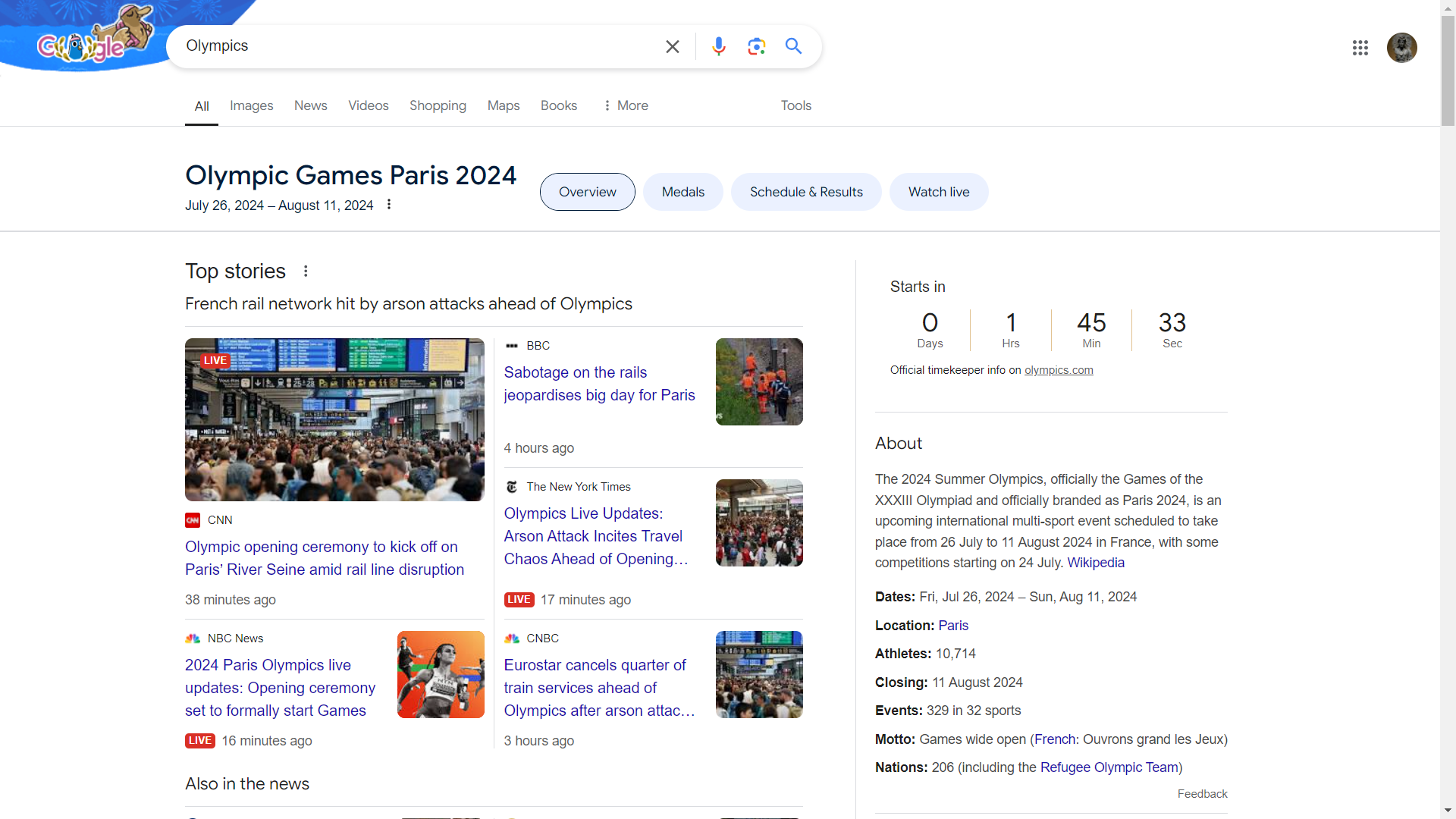Open NYT Olympics Live Updates article
The image size is (1456, 819).
click(597, 536)
